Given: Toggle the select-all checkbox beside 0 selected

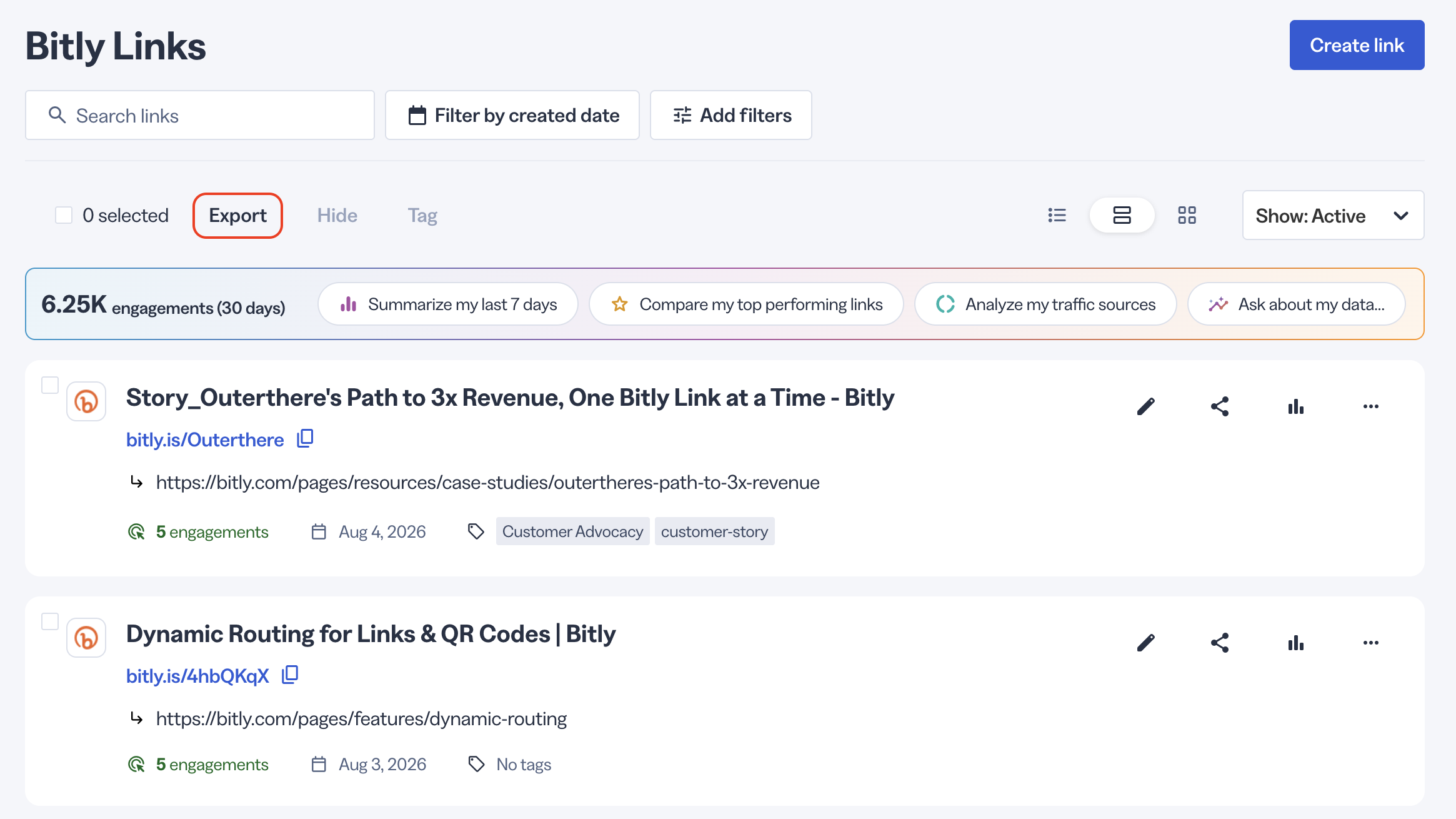Looking at the screenshot, I should (x=64, y=215).
